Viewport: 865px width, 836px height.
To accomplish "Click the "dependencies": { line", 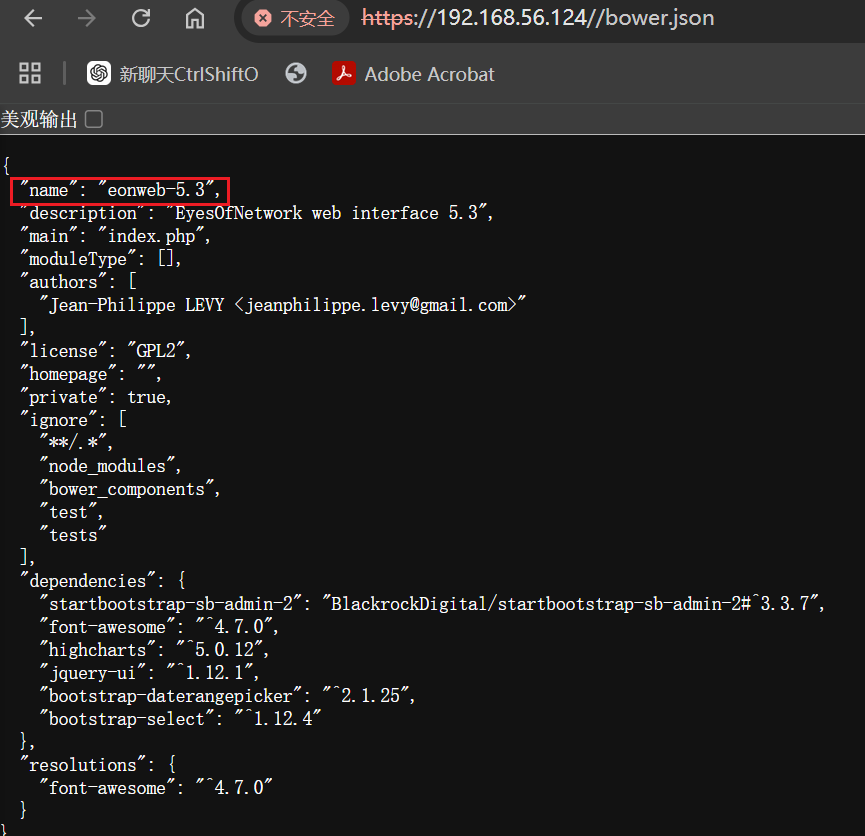I will point(103,581).
